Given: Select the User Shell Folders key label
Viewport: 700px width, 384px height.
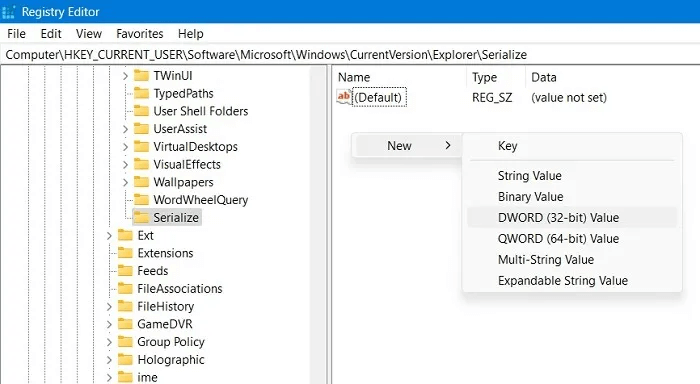Looking at the screenshot, I should pos(200,111).
